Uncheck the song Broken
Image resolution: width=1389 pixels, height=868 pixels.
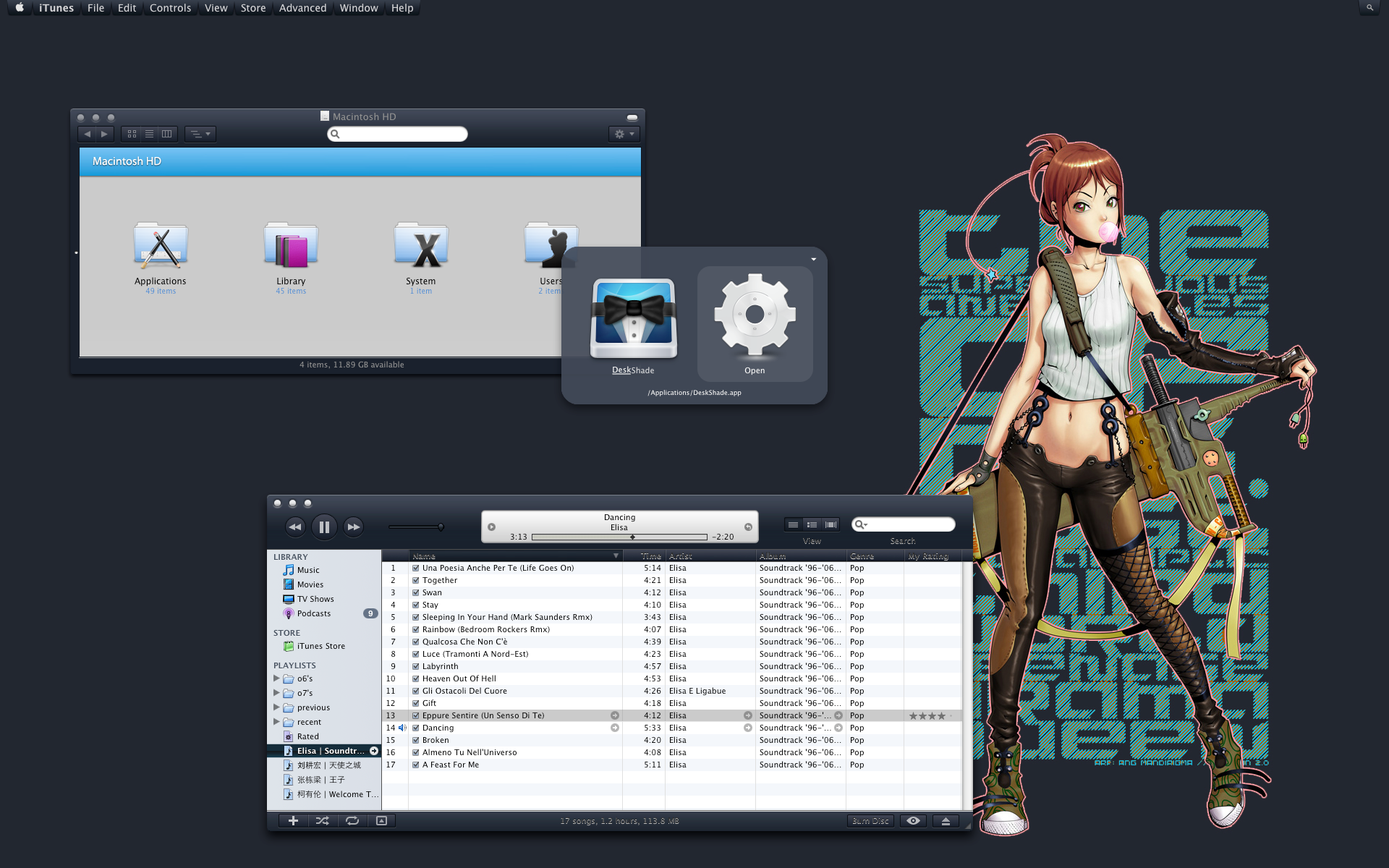[416, 740]
